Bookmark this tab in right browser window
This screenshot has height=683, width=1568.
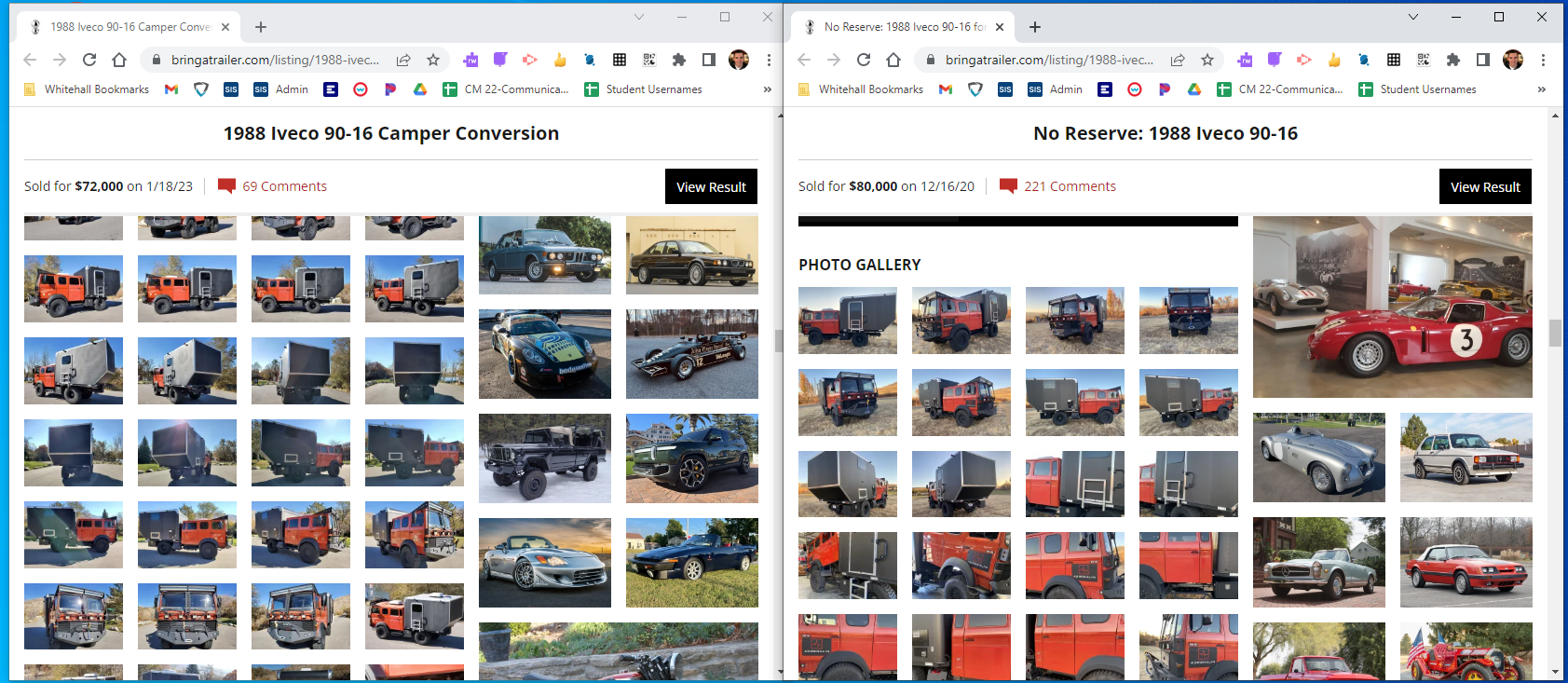click(1207, 60)
